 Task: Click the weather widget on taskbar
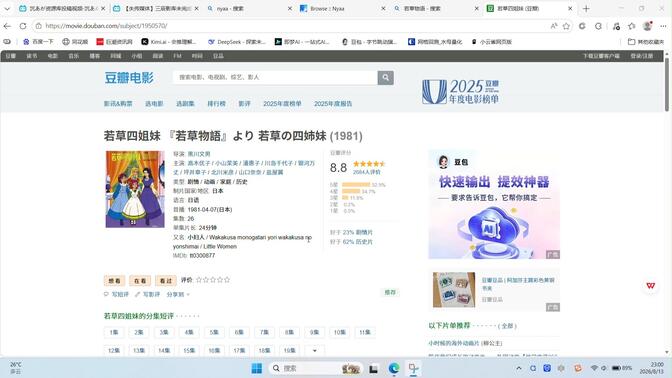pos(15,368)
